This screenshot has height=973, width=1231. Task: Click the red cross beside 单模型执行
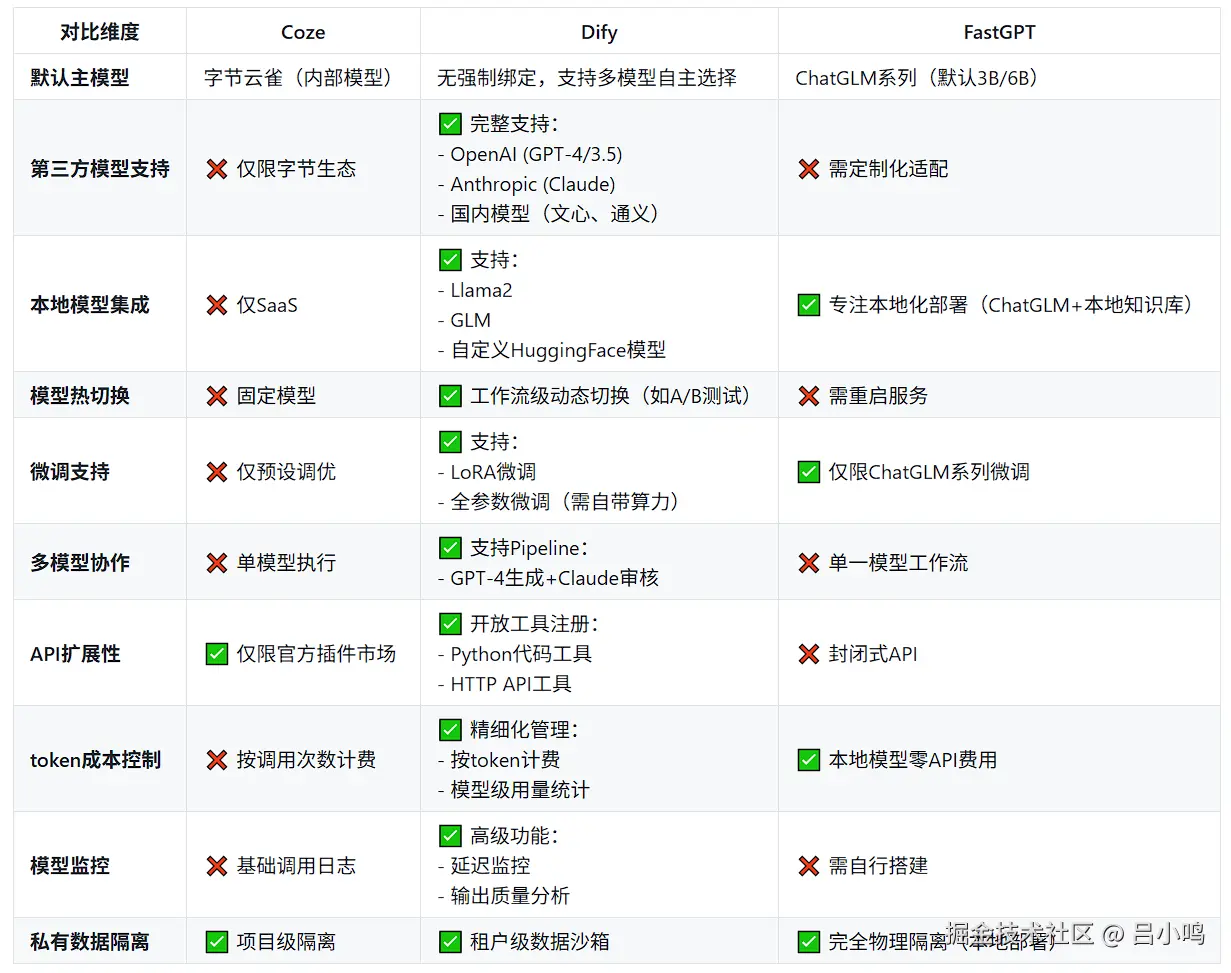tap(216, 563)
